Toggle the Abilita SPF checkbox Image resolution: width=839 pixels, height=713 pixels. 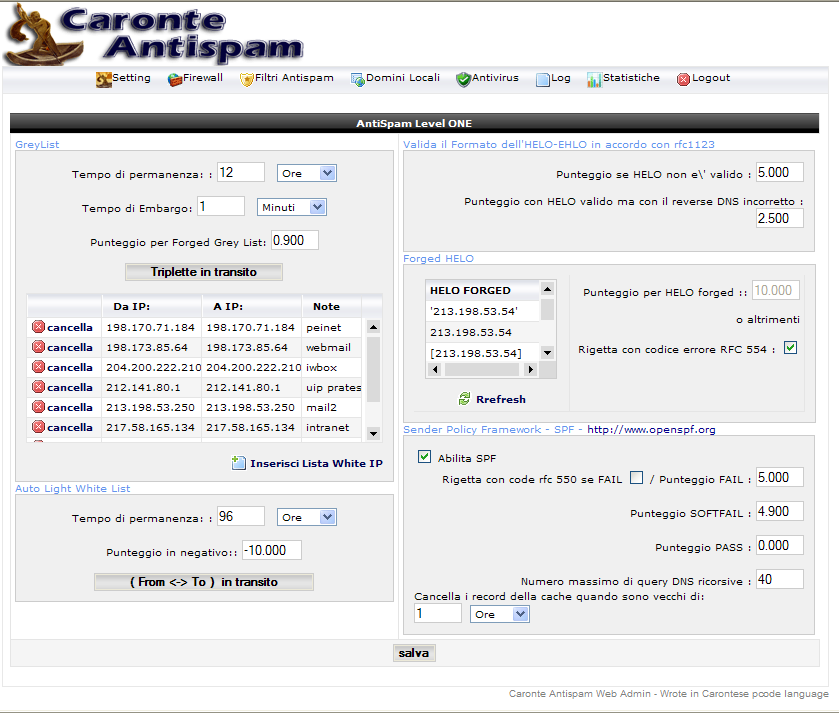[x=424, y=457]
